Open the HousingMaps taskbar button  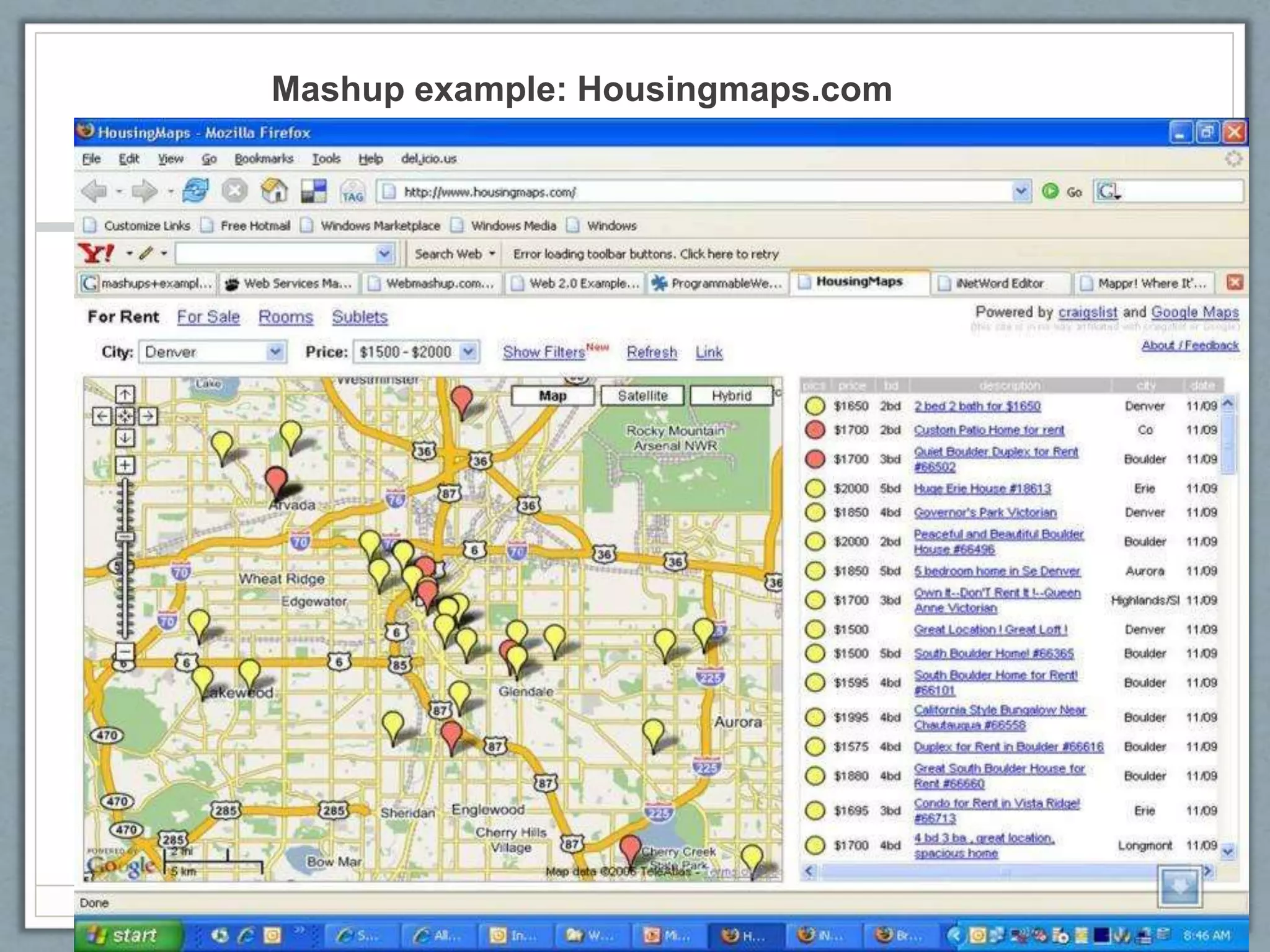coord(744,935)
